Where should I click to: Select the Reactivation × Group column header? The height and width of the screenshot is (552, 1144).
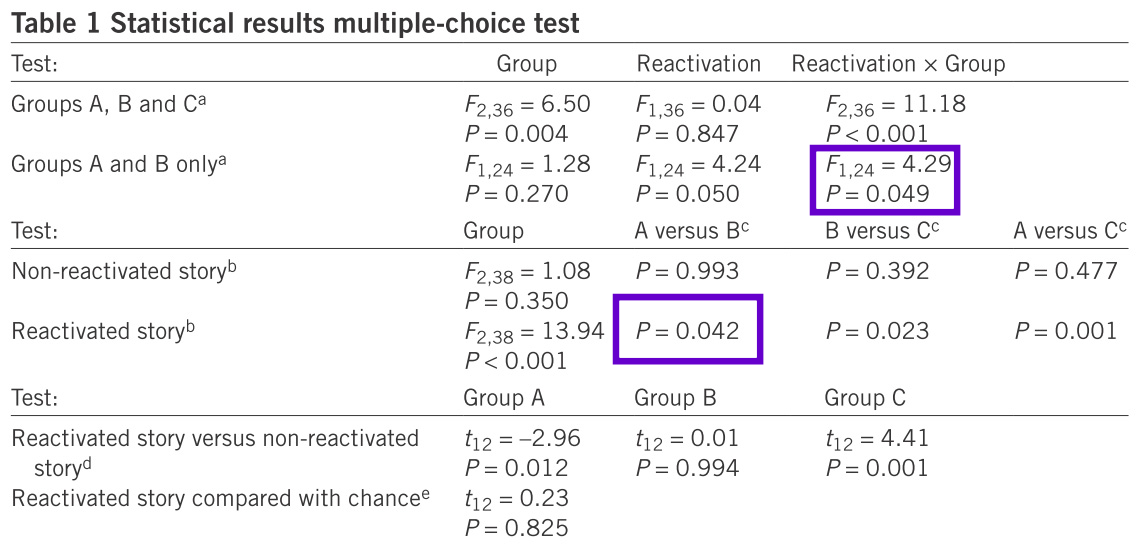(898, 65)
